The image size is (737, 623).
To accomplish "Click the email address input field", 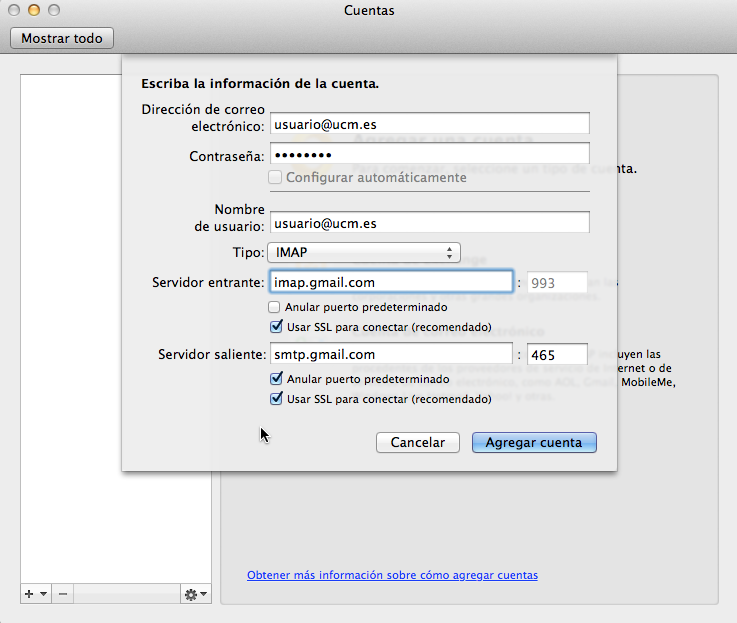I will coord(429,122).
